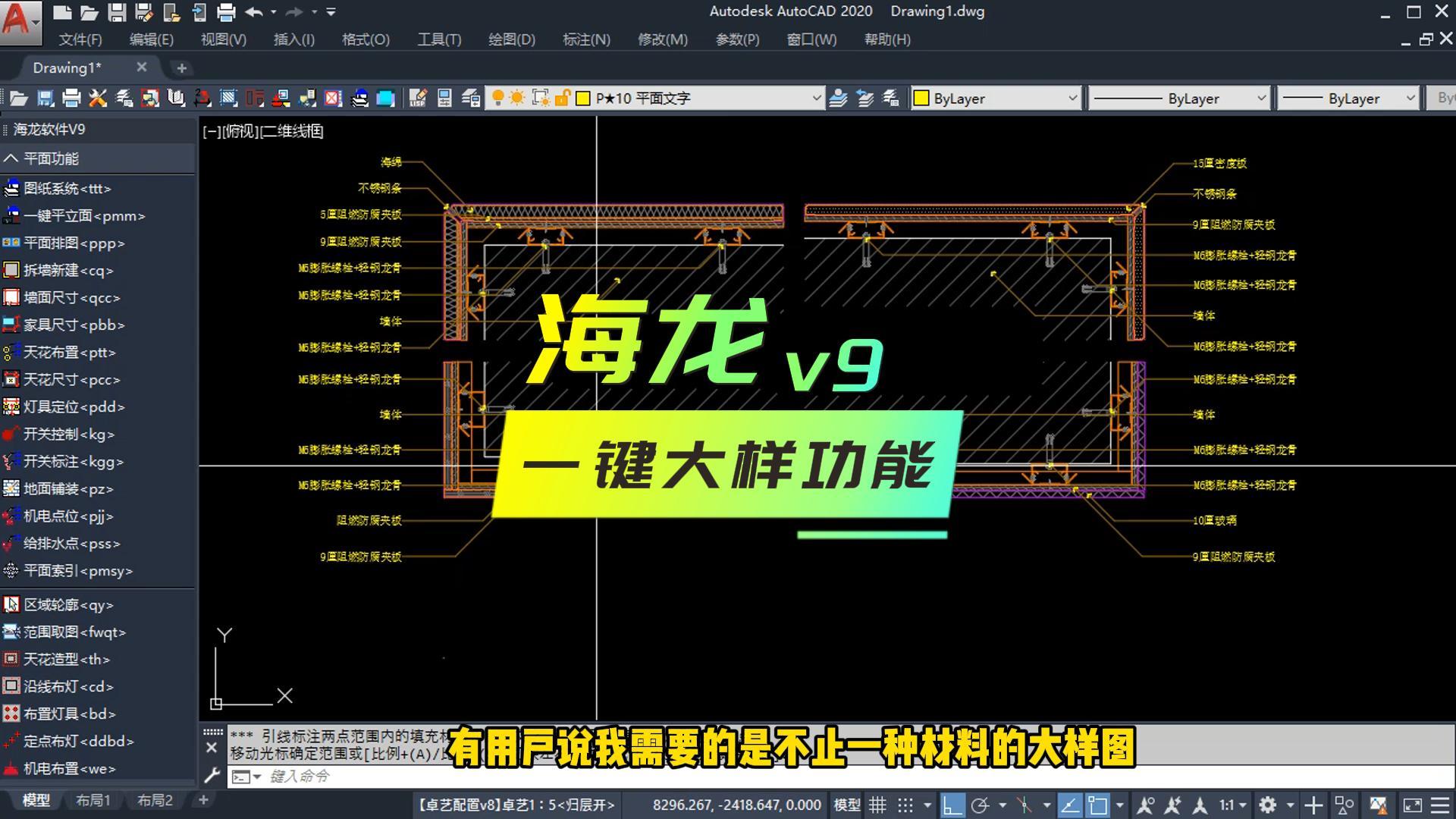The height and width of the screenshot is (819, 1456).
Task: Click the red X frame toolbar icon
Action: 333,98
